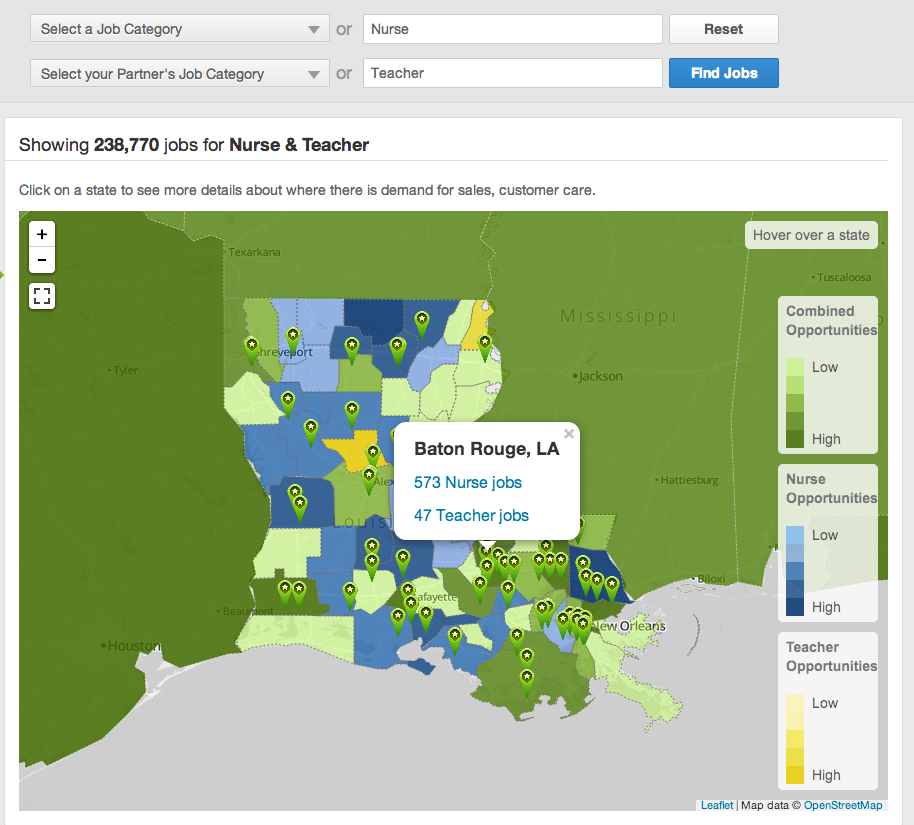Zoom out of the map
This screenshot has height=825, width=914.
(42, 261)
